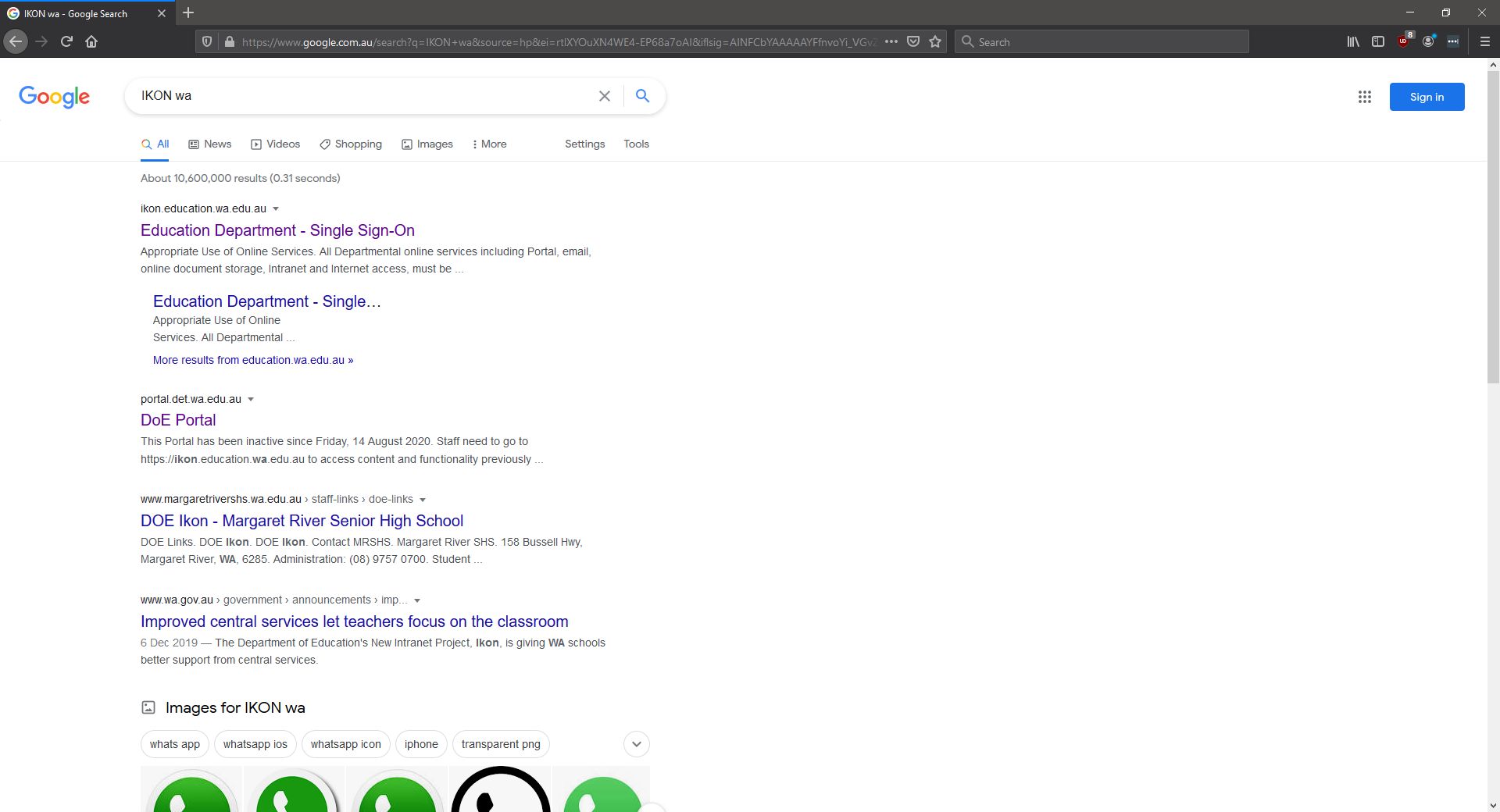Open search Tools options
1500x812 pixels.
637,144
